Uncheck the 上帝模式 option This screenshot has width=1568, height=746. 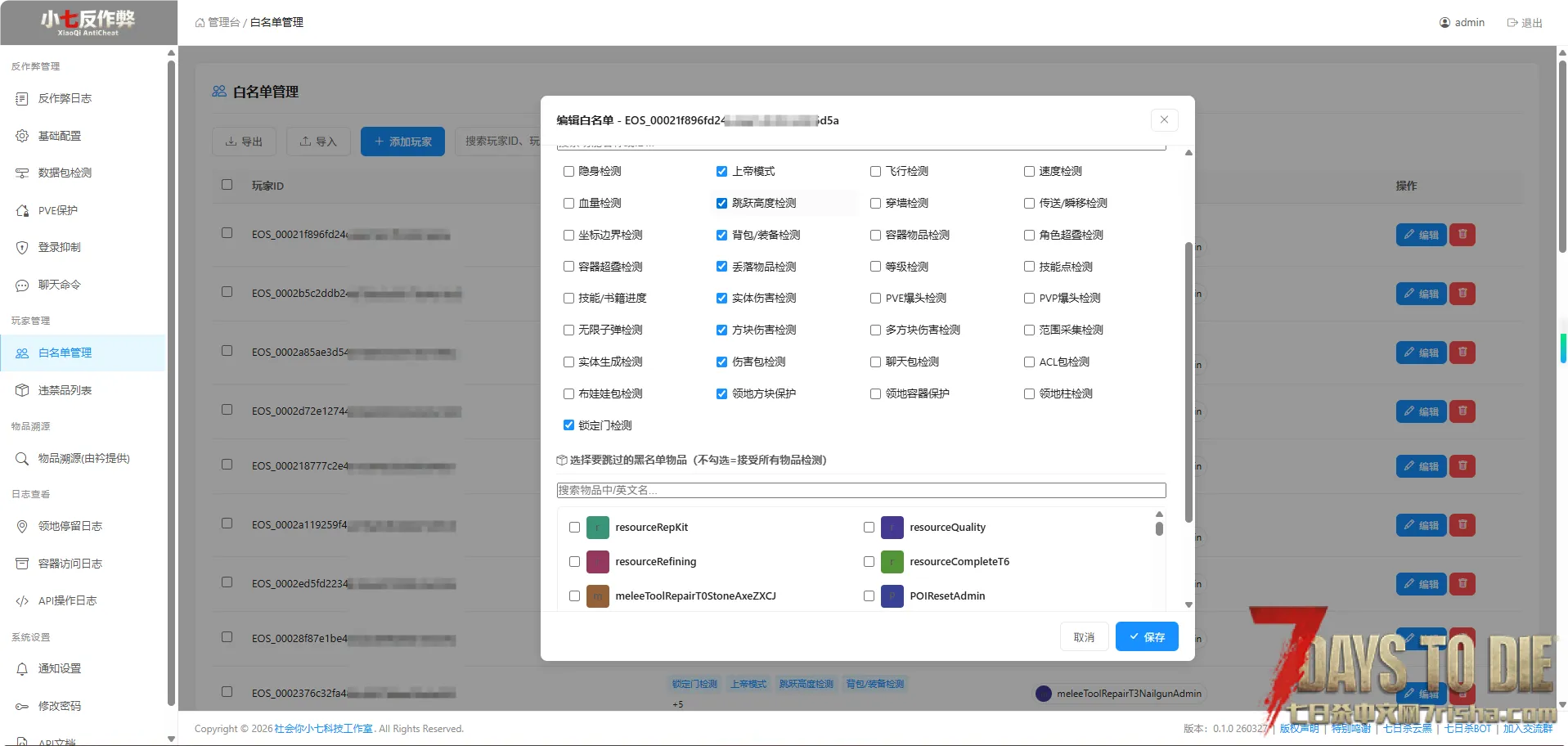tap(721, 172)
